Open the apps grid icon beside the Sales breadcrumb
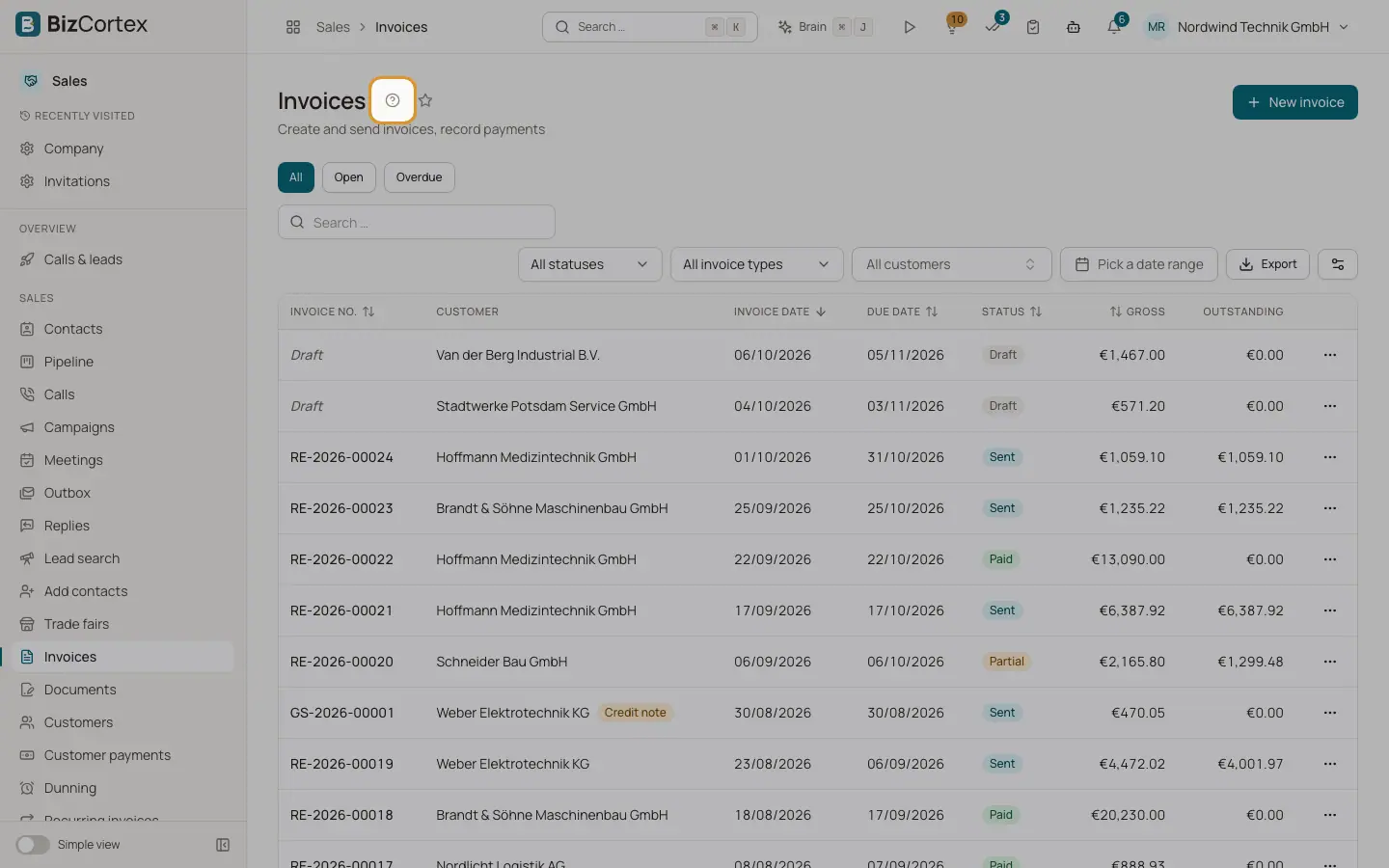Screen dimensions: 1389x868 293,27
